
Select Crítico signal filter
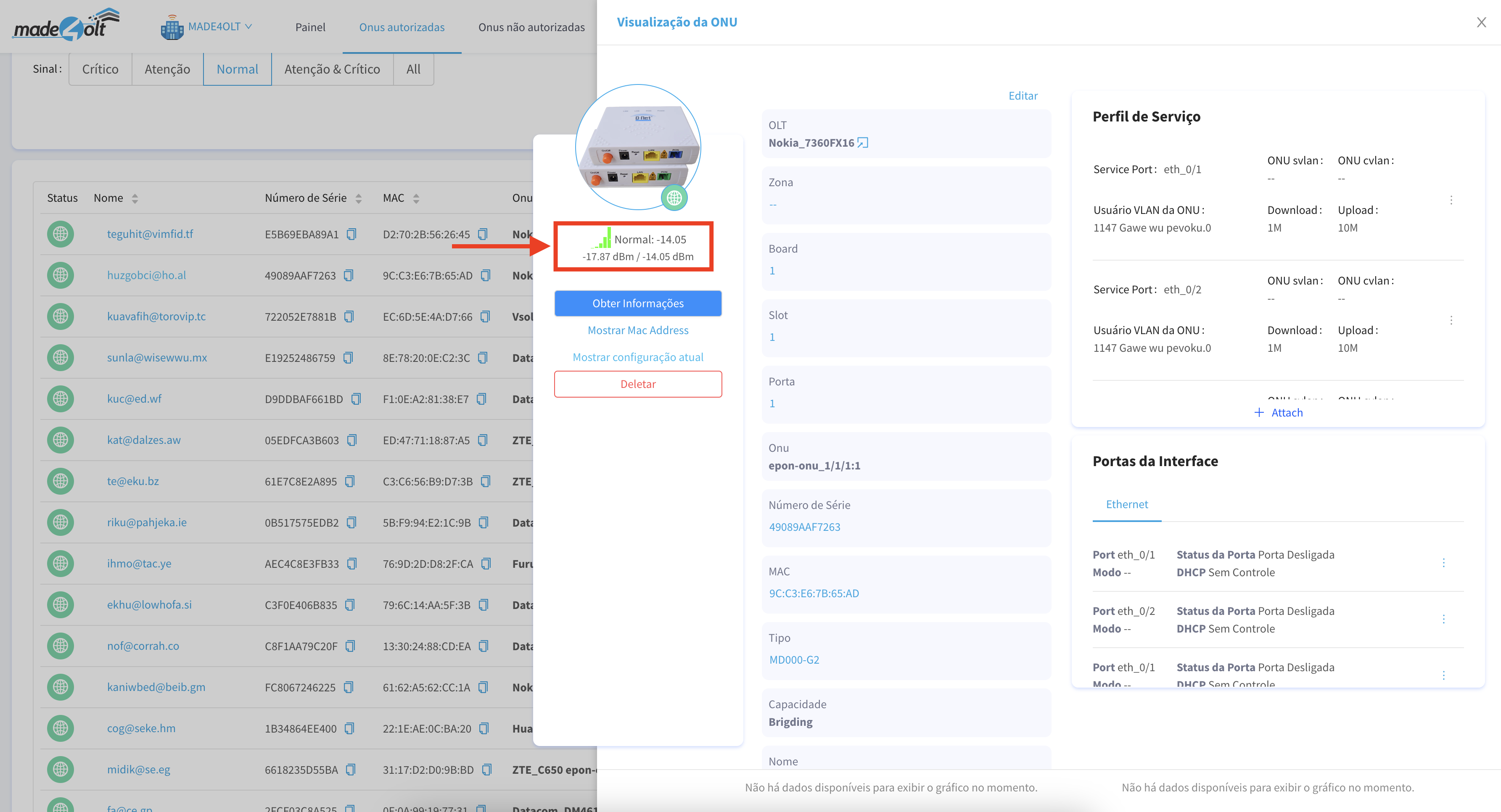(100, 69)
